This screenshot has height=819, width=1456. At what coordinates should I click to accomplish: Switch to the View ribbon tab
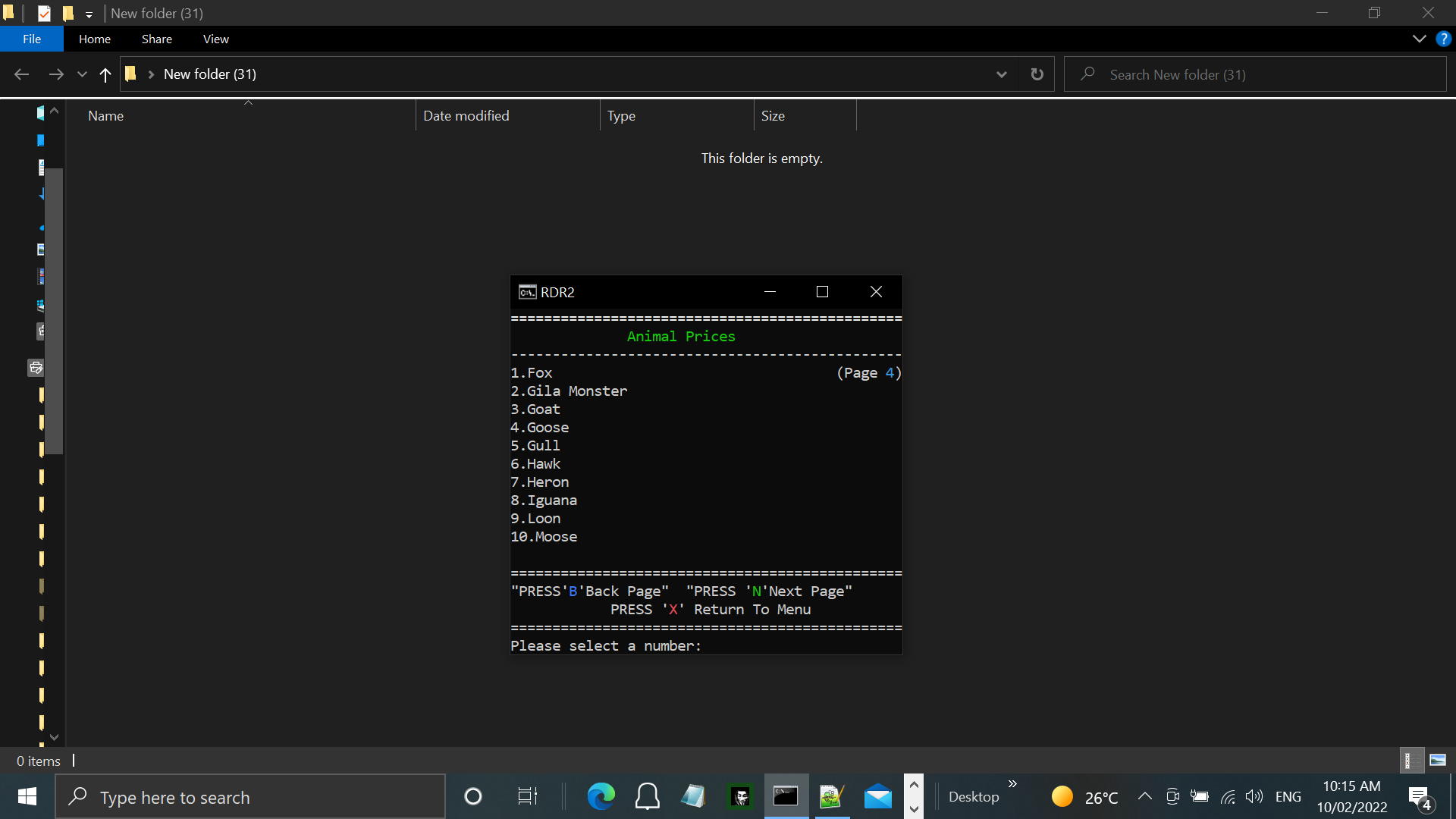pyautogui.click(x=215, y=39)
